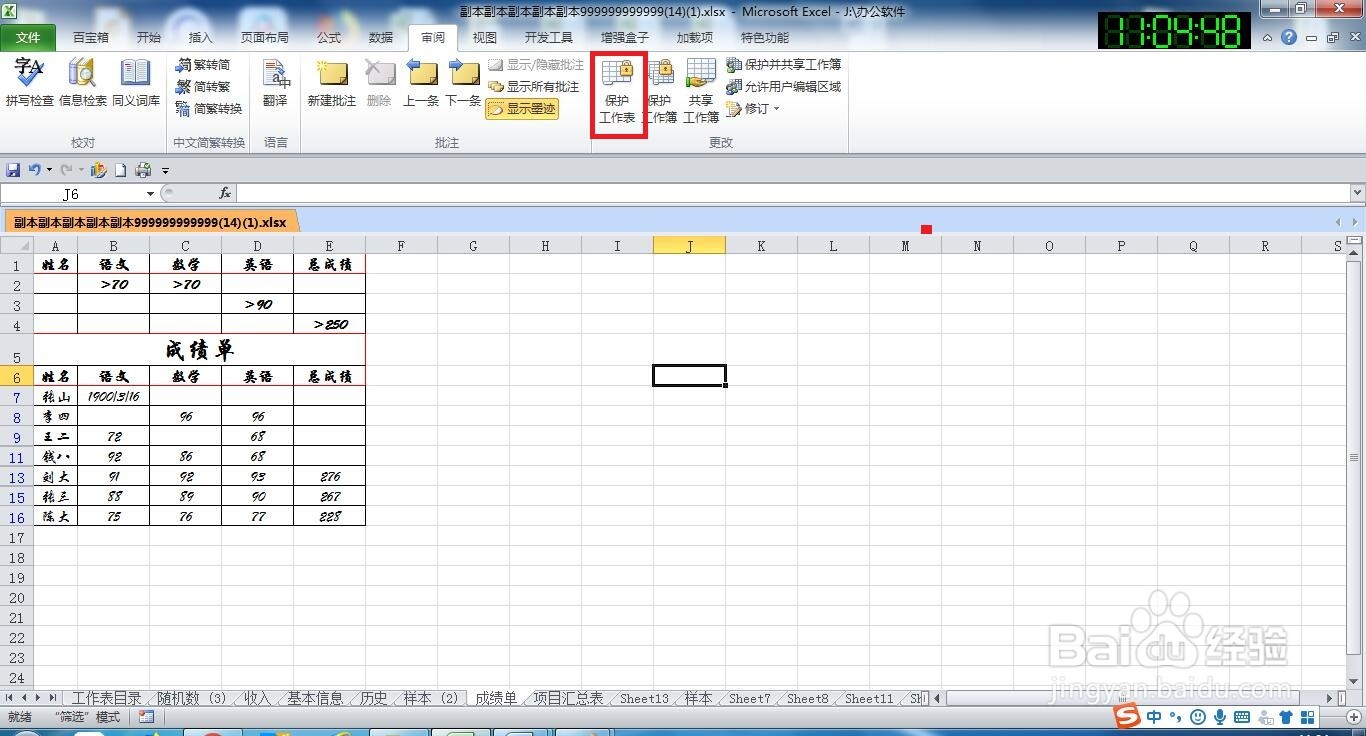Jump to last sheet tab arrow
Image resolution: width=1366 pixels, height=736 pixels.
click(x=53, y=698)
